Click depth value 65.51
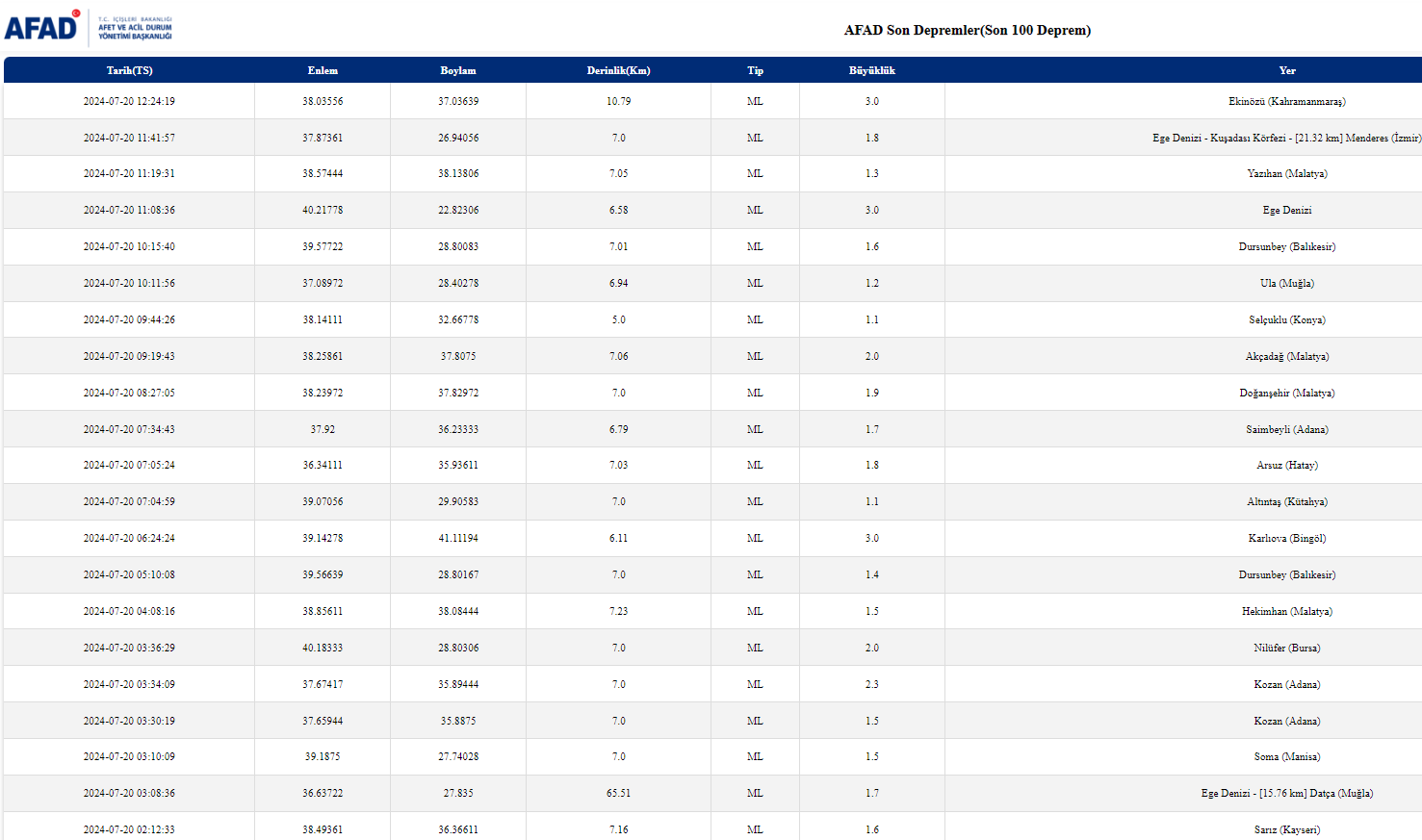Image resolution: width=1422 pixels, height=840 pixels. pos(618,793)
